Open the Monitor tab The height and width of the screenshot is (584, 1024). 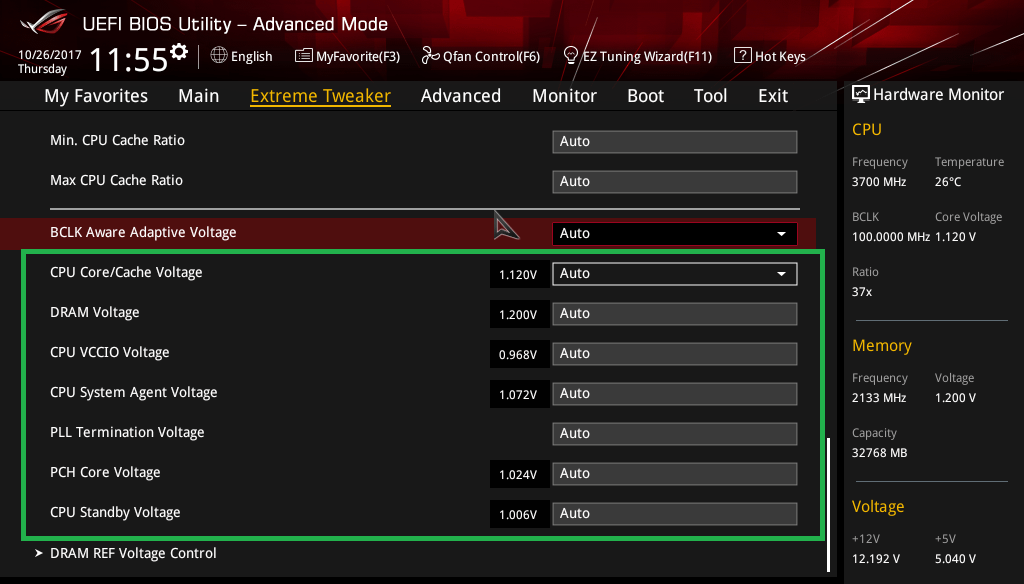click(564, 96)
